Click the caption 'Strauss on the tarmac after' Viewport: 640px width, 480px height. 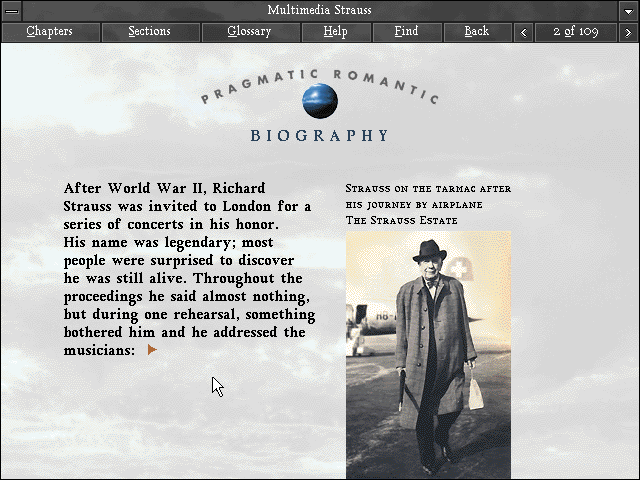click(428, 189)
